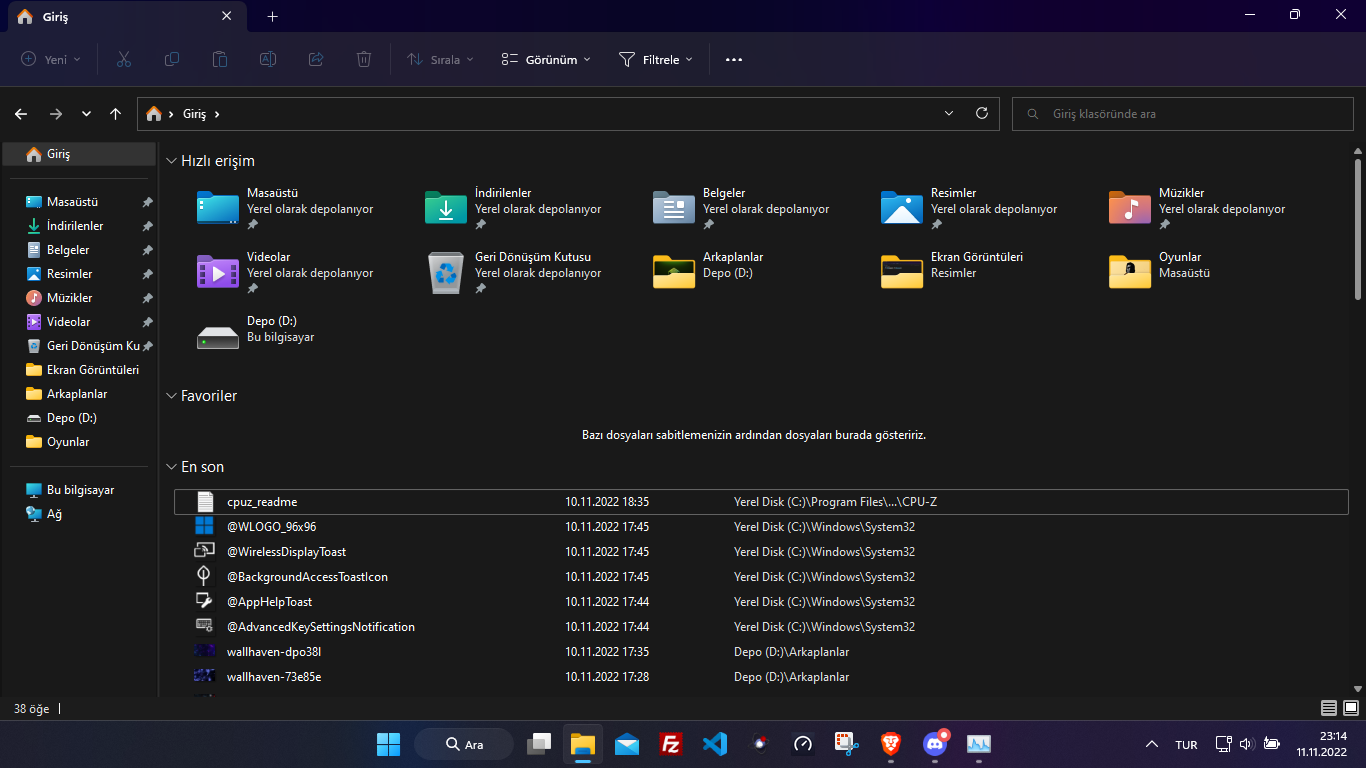
Task: Click the Giriş klasöründe ara search box
Action: coord(1180,114)
